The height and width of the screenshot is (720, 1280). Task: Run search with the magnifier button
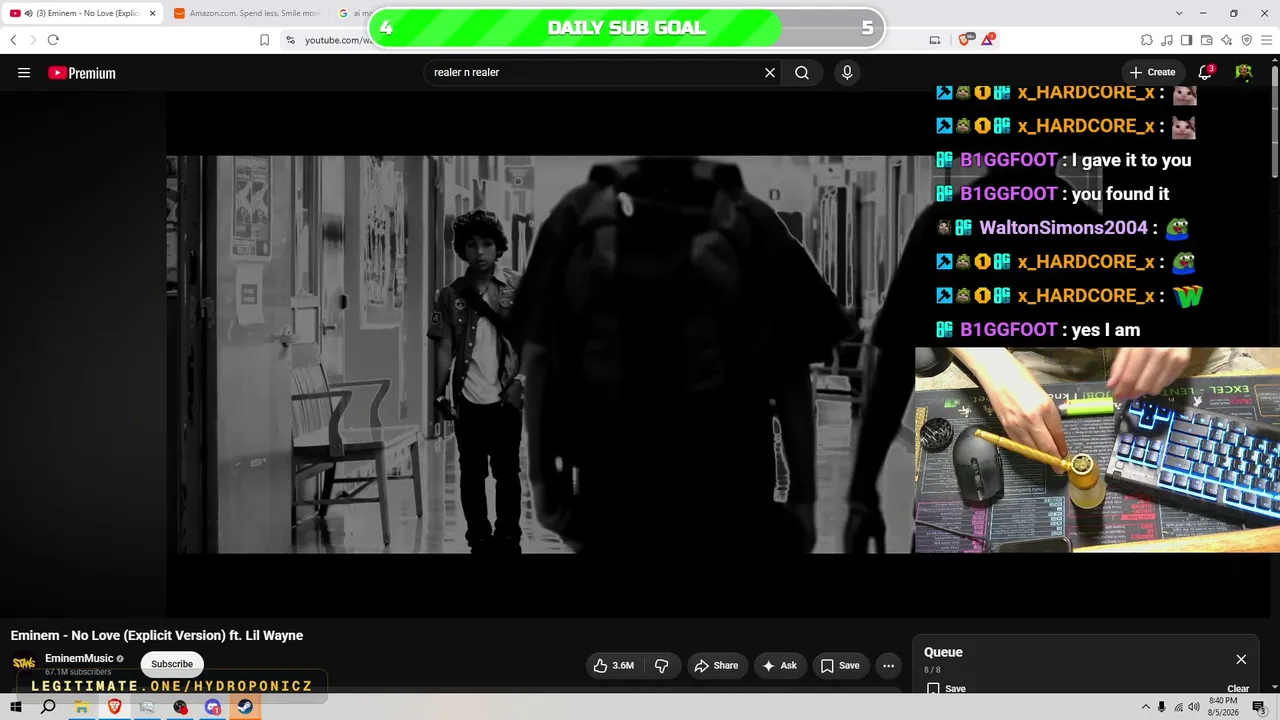coord(802,73)
